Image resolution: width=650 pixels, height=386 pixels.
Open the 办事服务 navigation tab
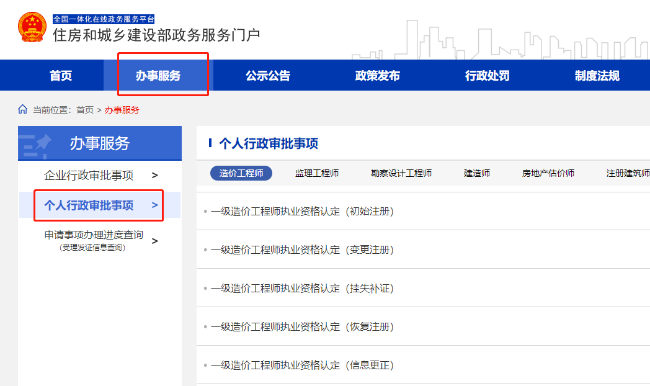(158, 75)
